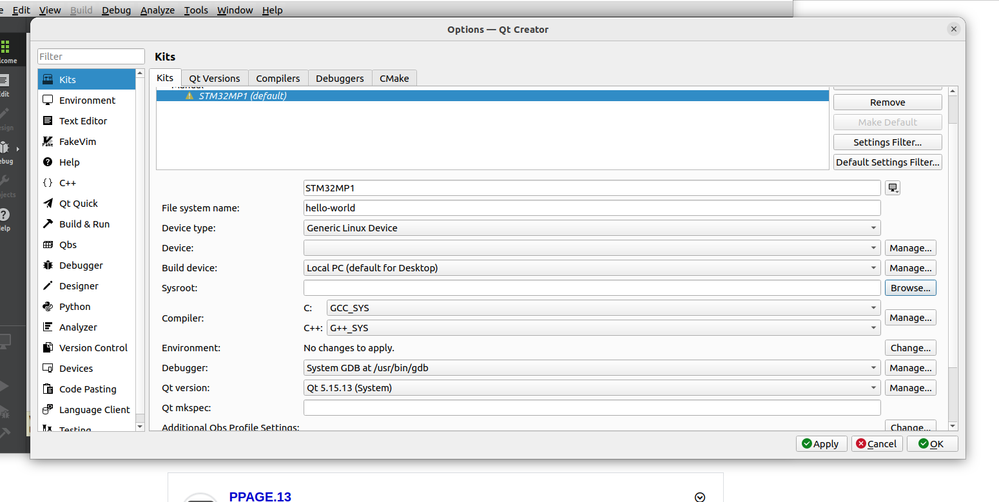Click the options Filter field
Viewport: 999px width, 502px height.
[x=91, y=56]
